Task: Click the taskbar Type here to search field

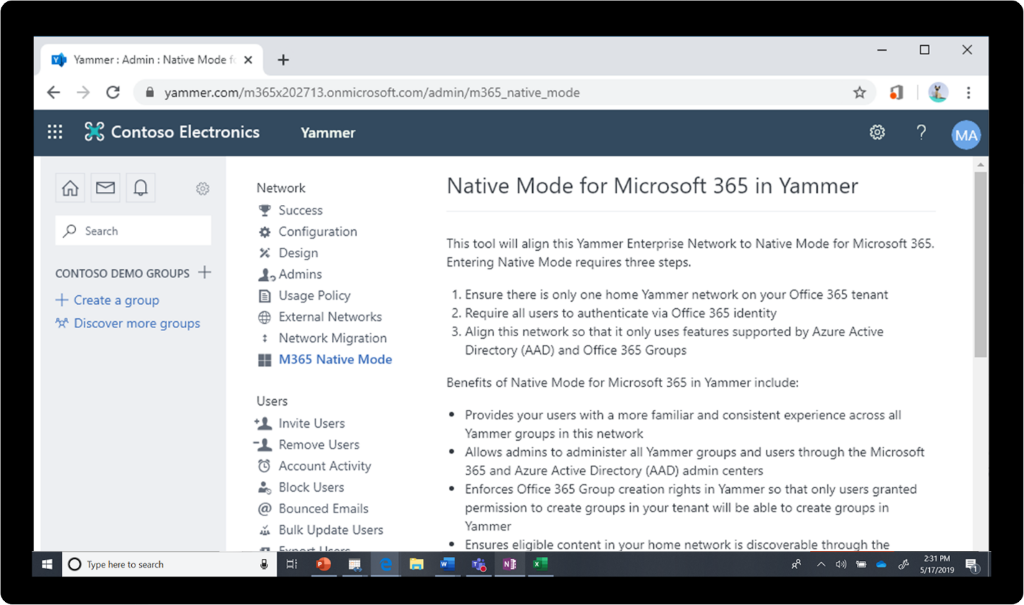Action: [x=160, y=564]
